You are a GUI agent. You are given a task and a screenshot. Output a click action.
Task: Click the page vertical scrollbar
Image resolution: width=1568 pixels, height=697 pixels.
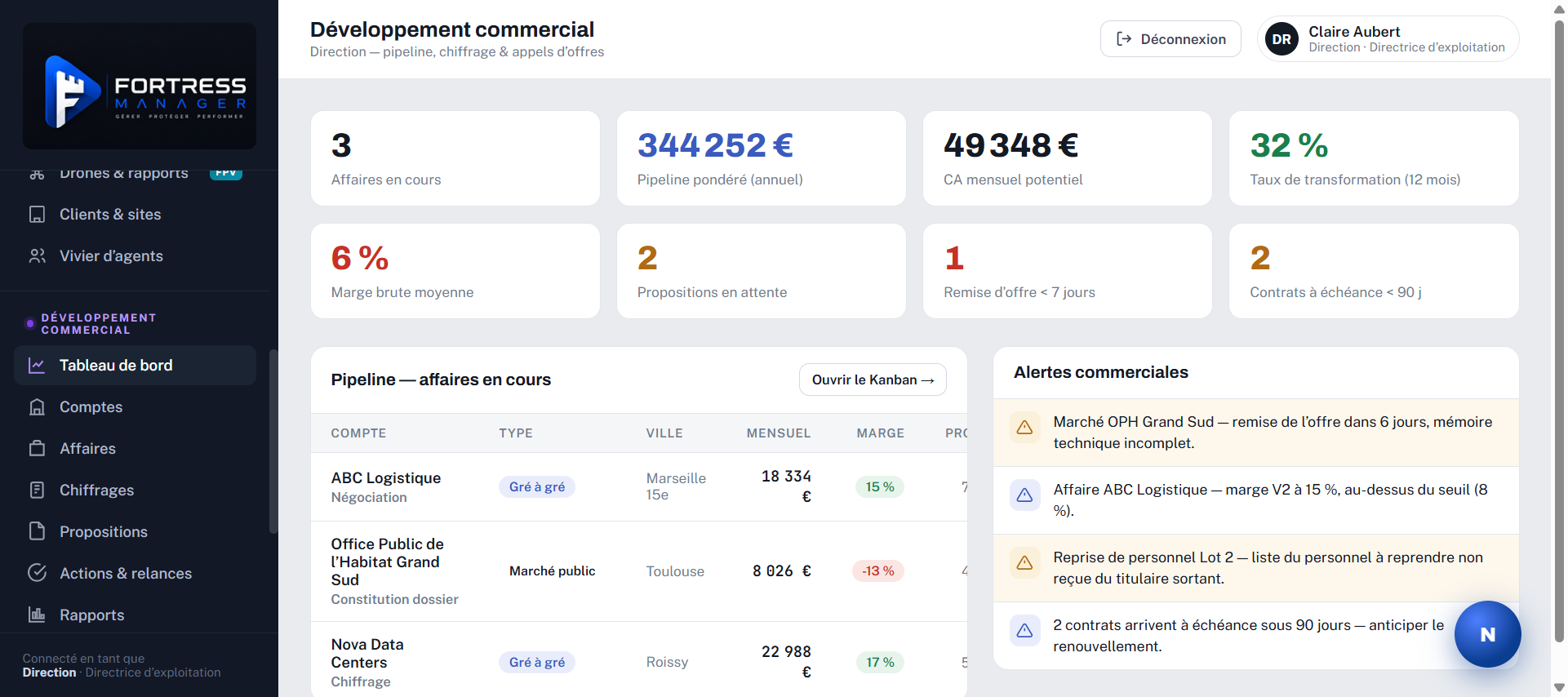tap(1559, 331)
